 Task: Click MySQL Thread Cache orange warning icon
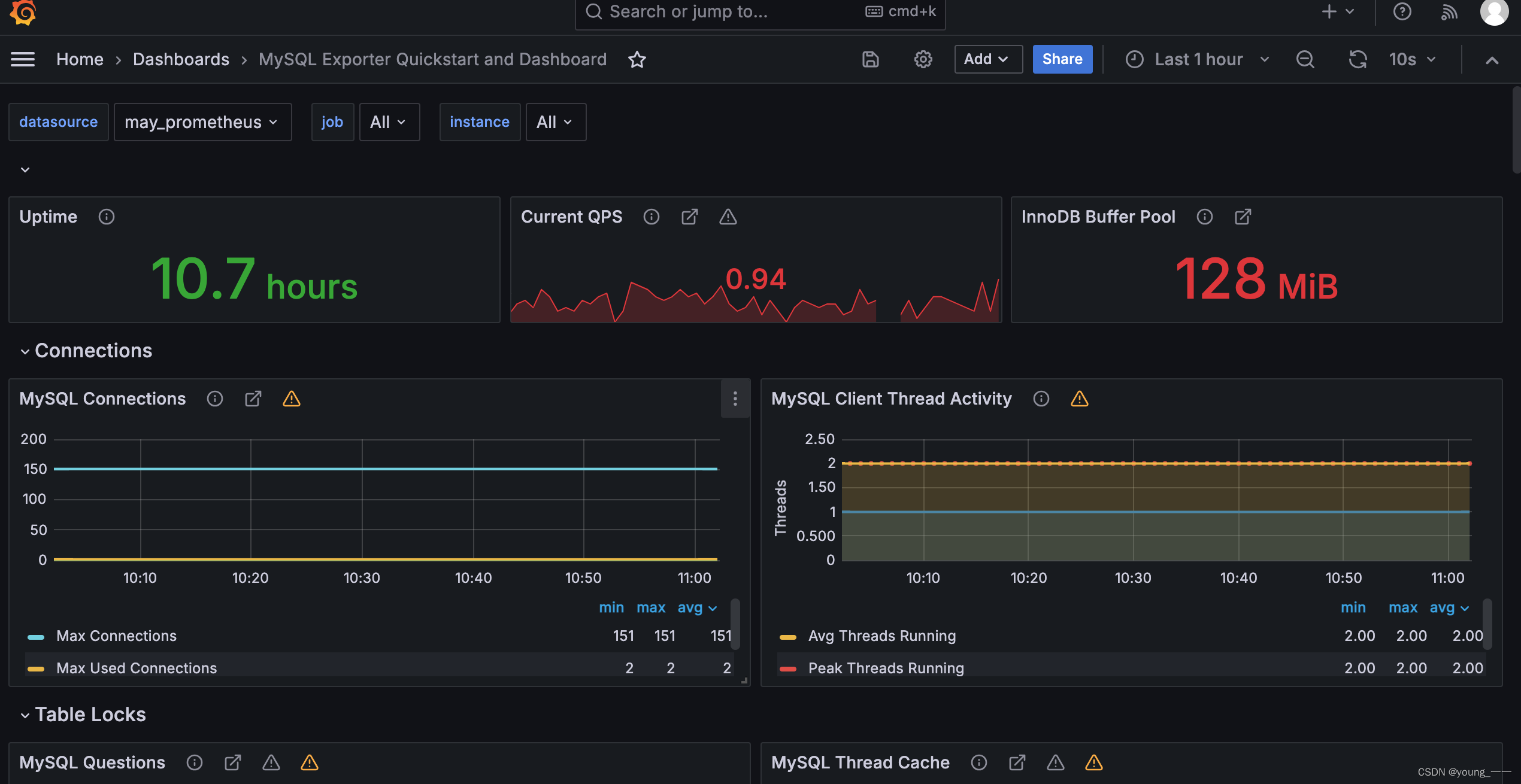(1094, 762)
